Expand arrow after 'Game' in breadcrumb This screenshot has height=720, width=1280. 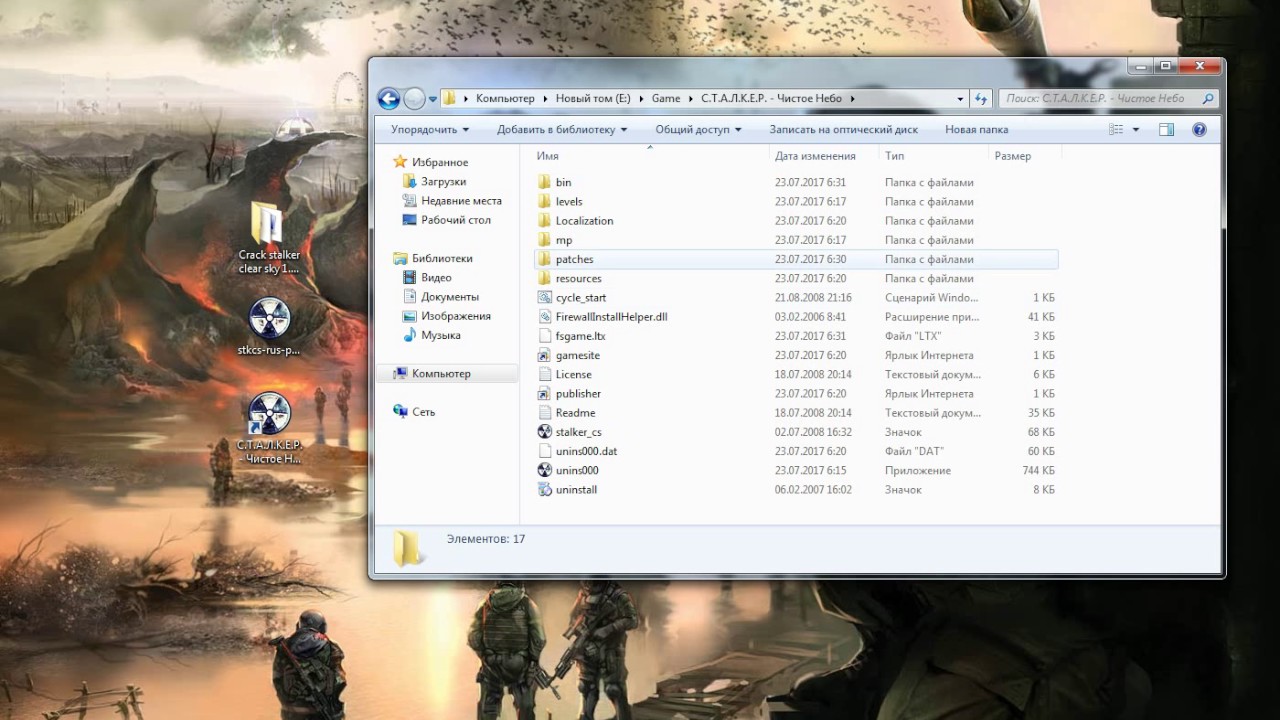pos(691,99)
